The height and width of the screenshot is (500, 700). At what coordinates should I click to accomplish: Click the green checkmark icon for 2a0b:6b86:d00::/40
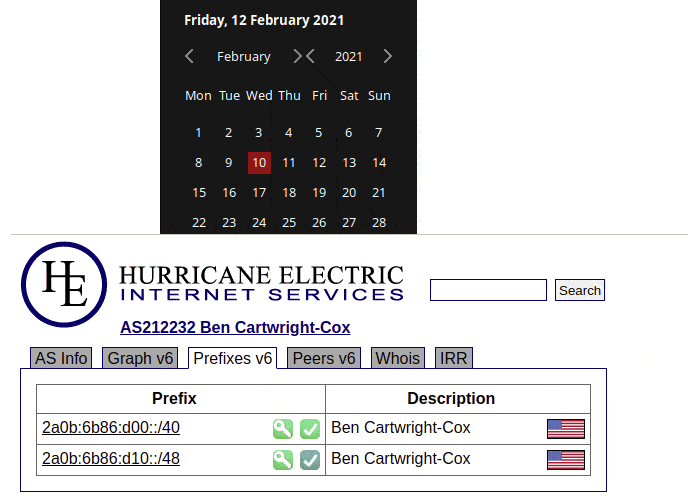click(x=310, y=429)
